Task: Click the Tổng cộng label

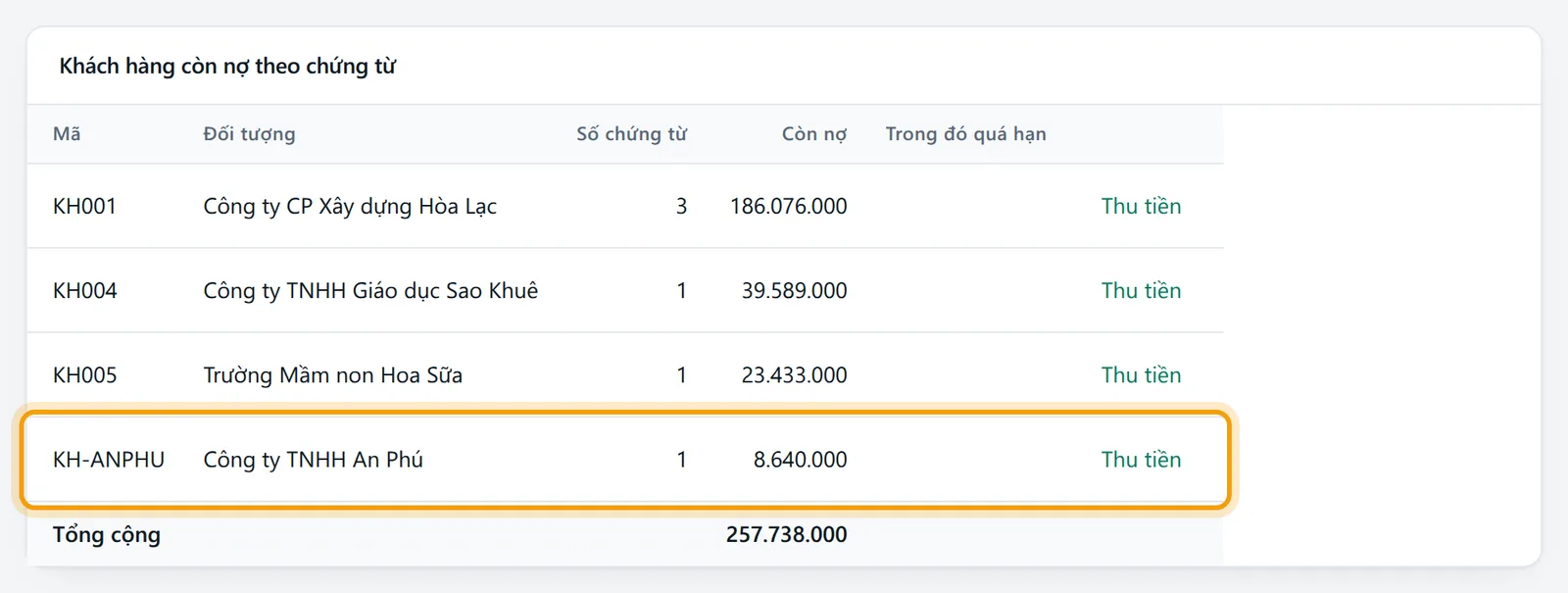Action: pos(107,535)
